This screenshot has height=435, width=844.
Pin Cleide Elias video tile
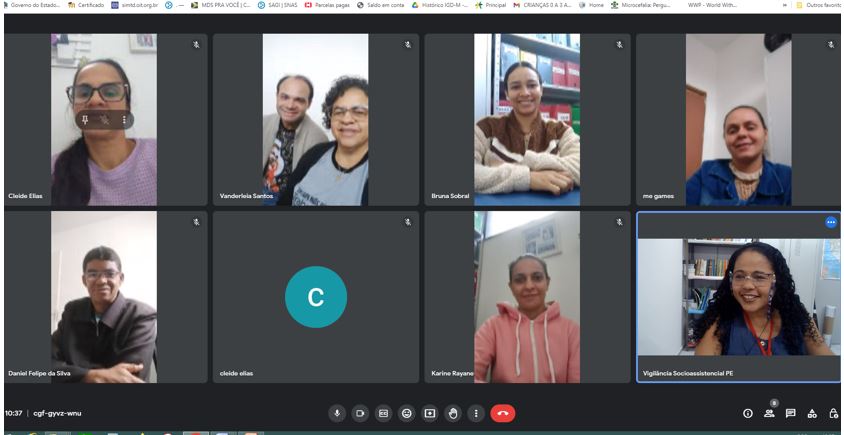pos(86,119)
